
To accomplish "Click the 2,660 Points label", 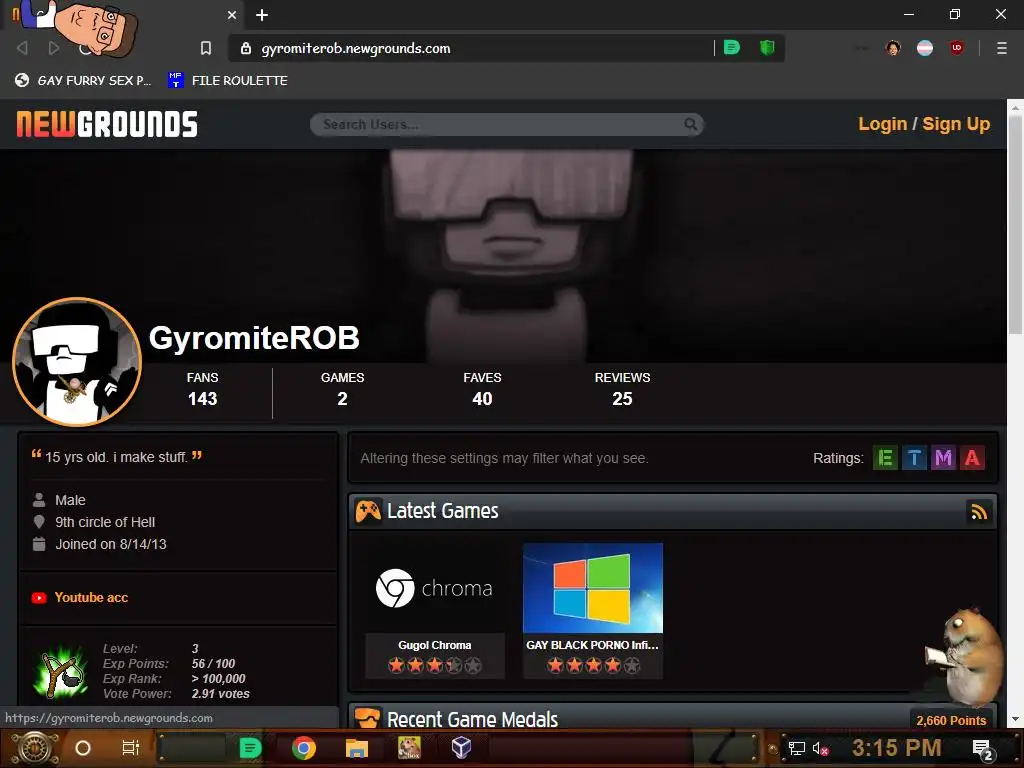I will click(951, 720).
